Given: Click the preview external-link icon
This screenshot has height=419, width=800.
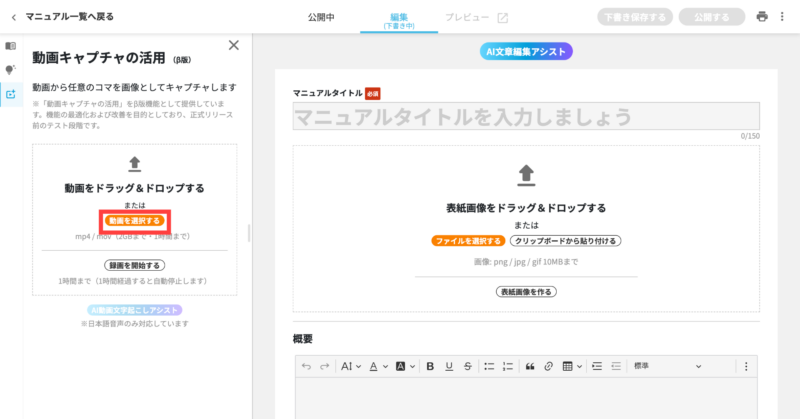Looking at the screenshot, I should point(503,18).
